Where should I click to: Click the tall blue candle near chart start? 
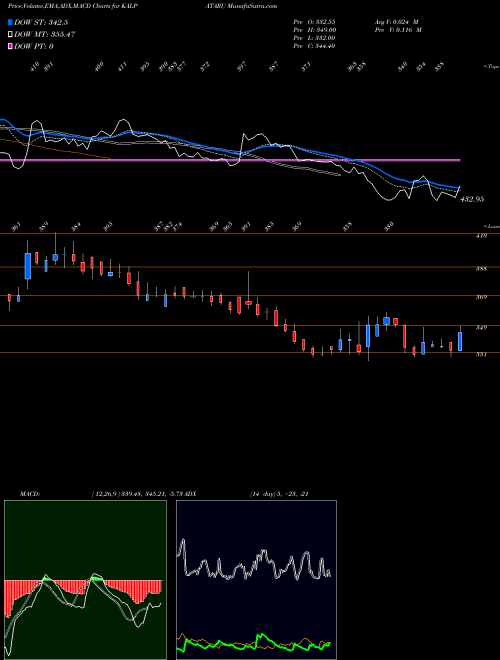tap(28, 266)
